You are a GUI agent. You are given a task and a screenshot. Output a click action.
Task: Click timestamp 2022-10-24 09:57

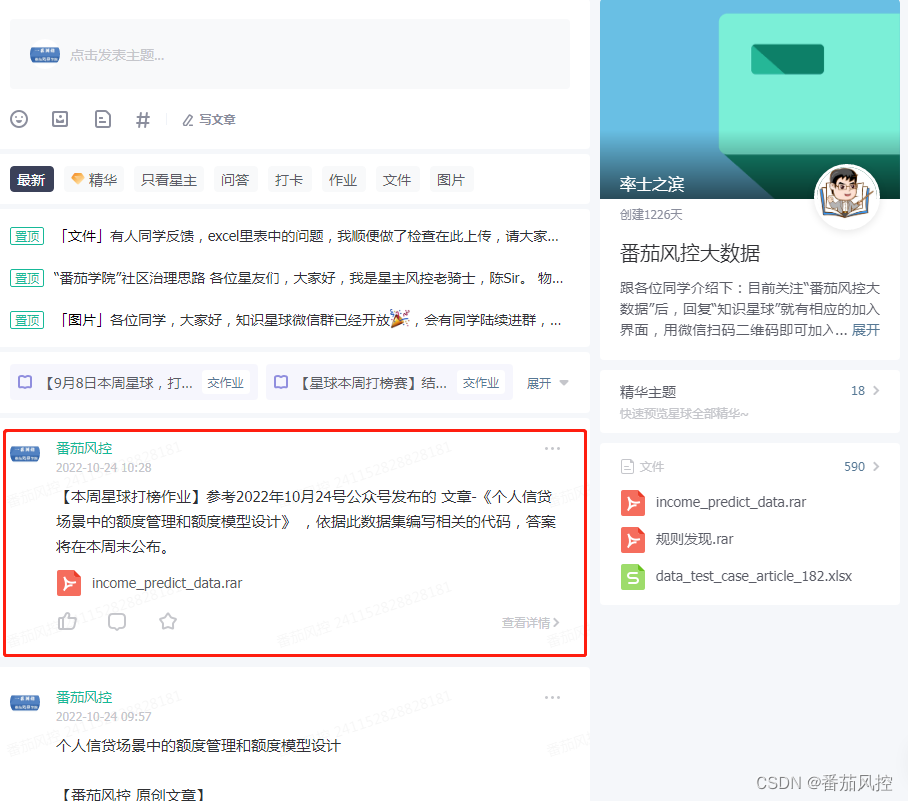tap(104, 717)
